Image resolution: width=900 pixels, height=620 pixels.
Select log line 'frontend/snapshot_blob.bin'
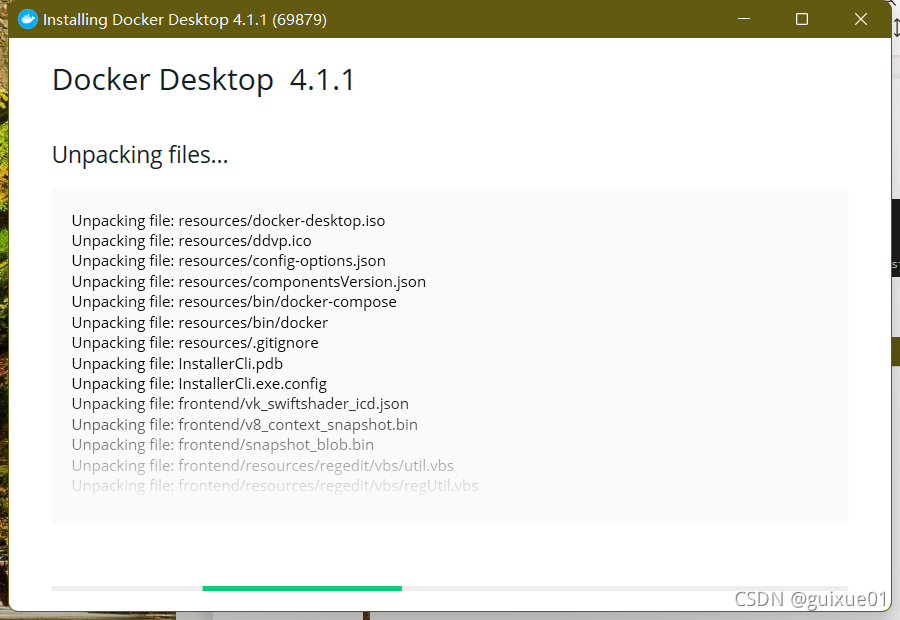pos(223,445)
